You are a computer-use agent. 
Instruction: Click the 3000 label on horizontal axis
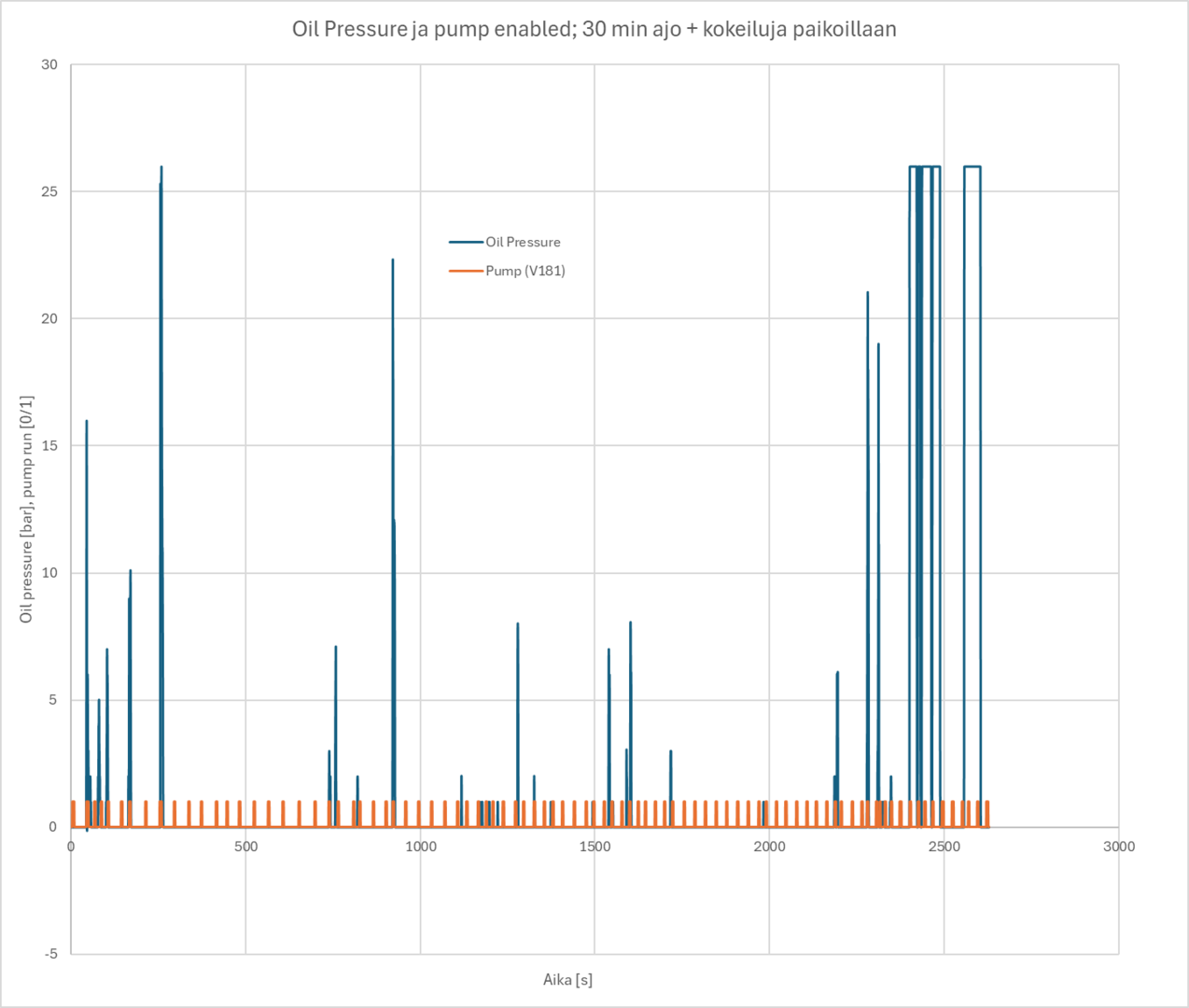[1118, 847]
